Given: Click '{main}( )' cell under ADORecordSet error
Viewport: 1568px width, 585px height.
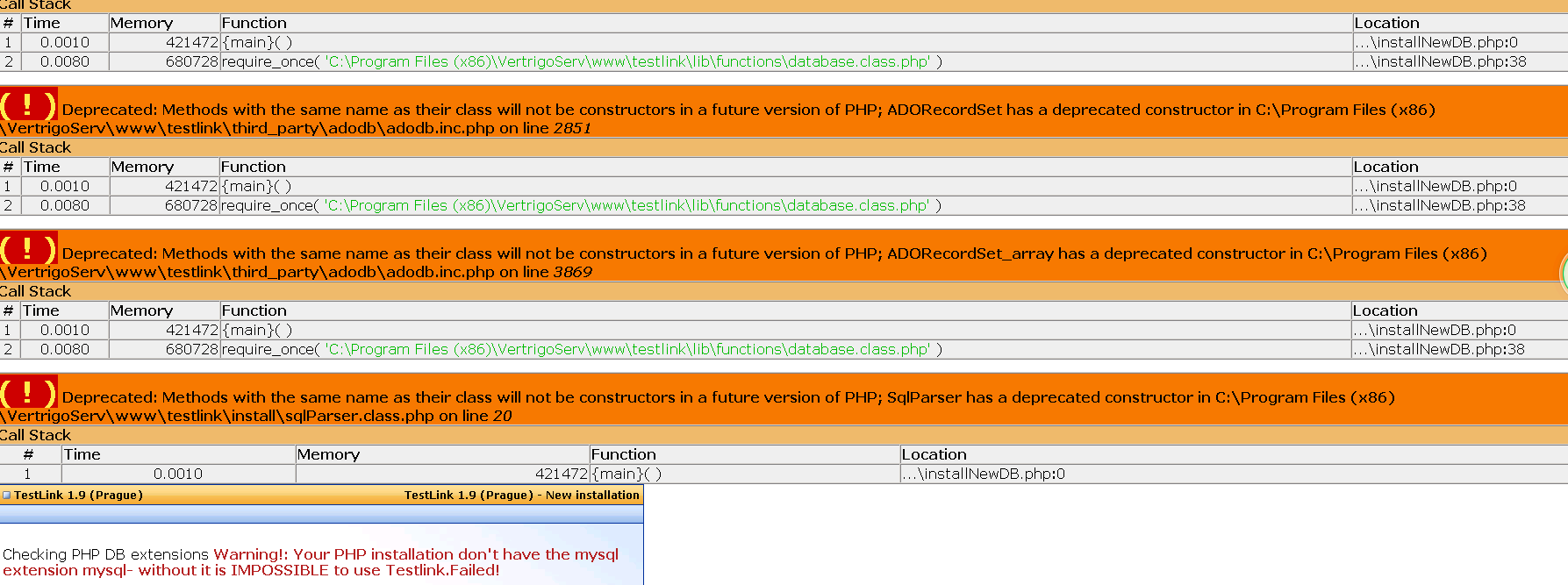Looking at the screenshot, I should tap(256, 186).
